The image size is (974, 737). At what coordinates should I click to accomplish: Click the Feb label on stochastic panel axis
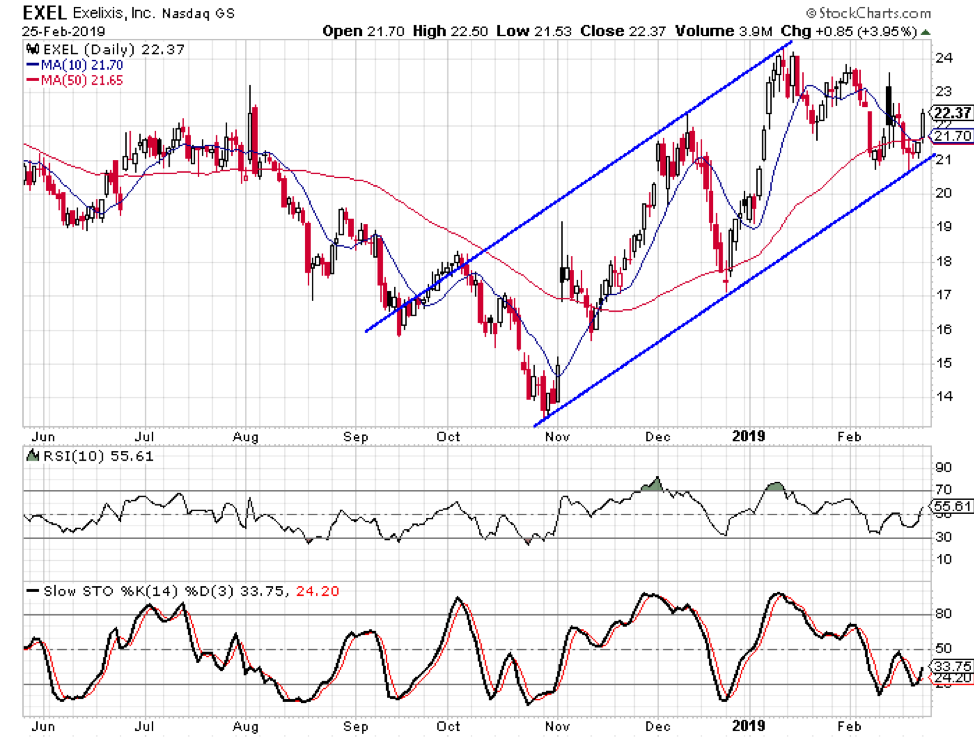click(x=849, y=726)
